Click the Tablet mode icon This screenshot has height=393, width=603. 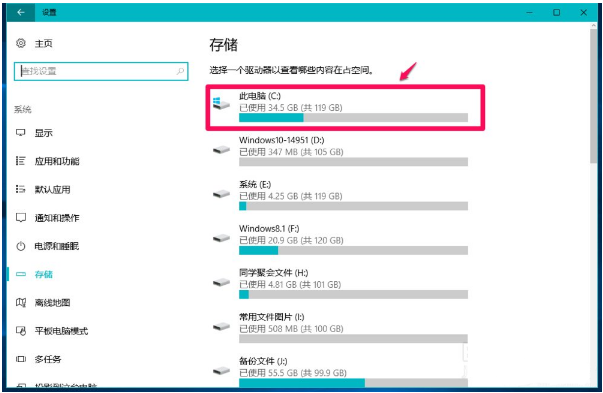pyautogui.click(x=21, y=331)
